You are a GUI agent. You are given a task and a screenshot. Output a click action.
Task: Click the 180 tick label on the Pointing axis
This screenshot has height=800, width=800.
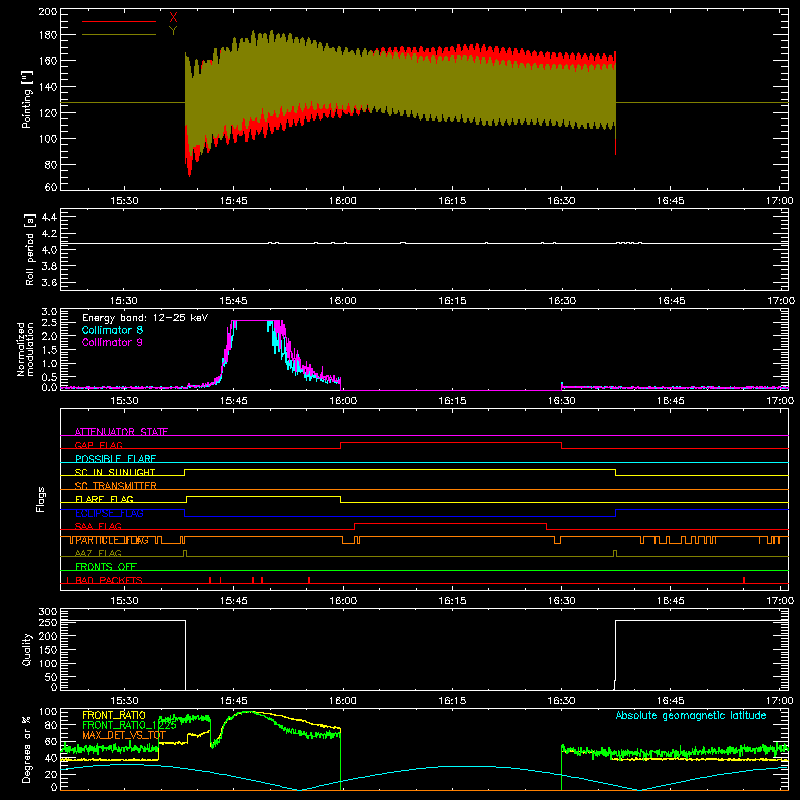coord(48,35)
